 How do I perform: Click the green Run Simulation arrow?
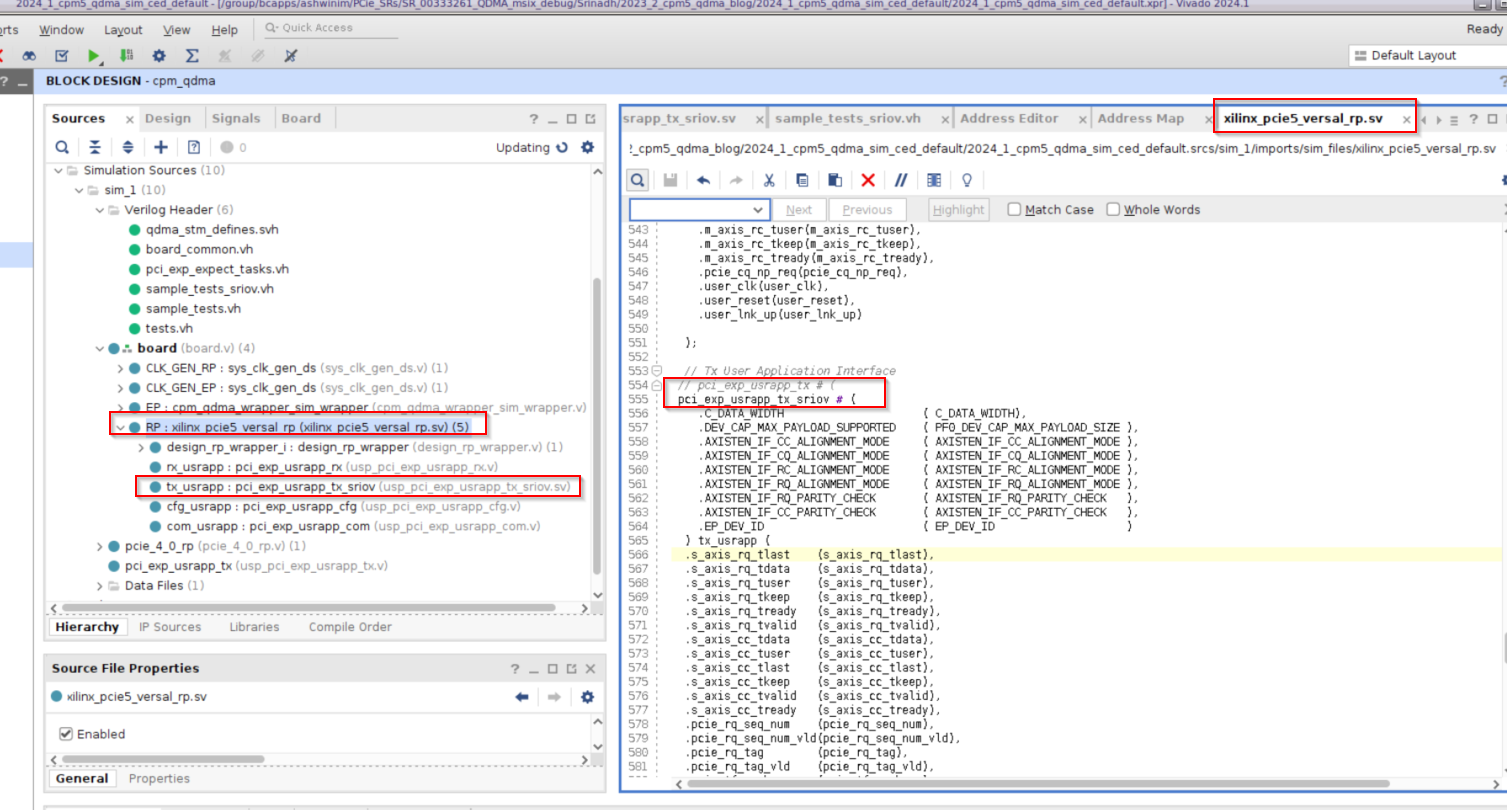point(93,56)
